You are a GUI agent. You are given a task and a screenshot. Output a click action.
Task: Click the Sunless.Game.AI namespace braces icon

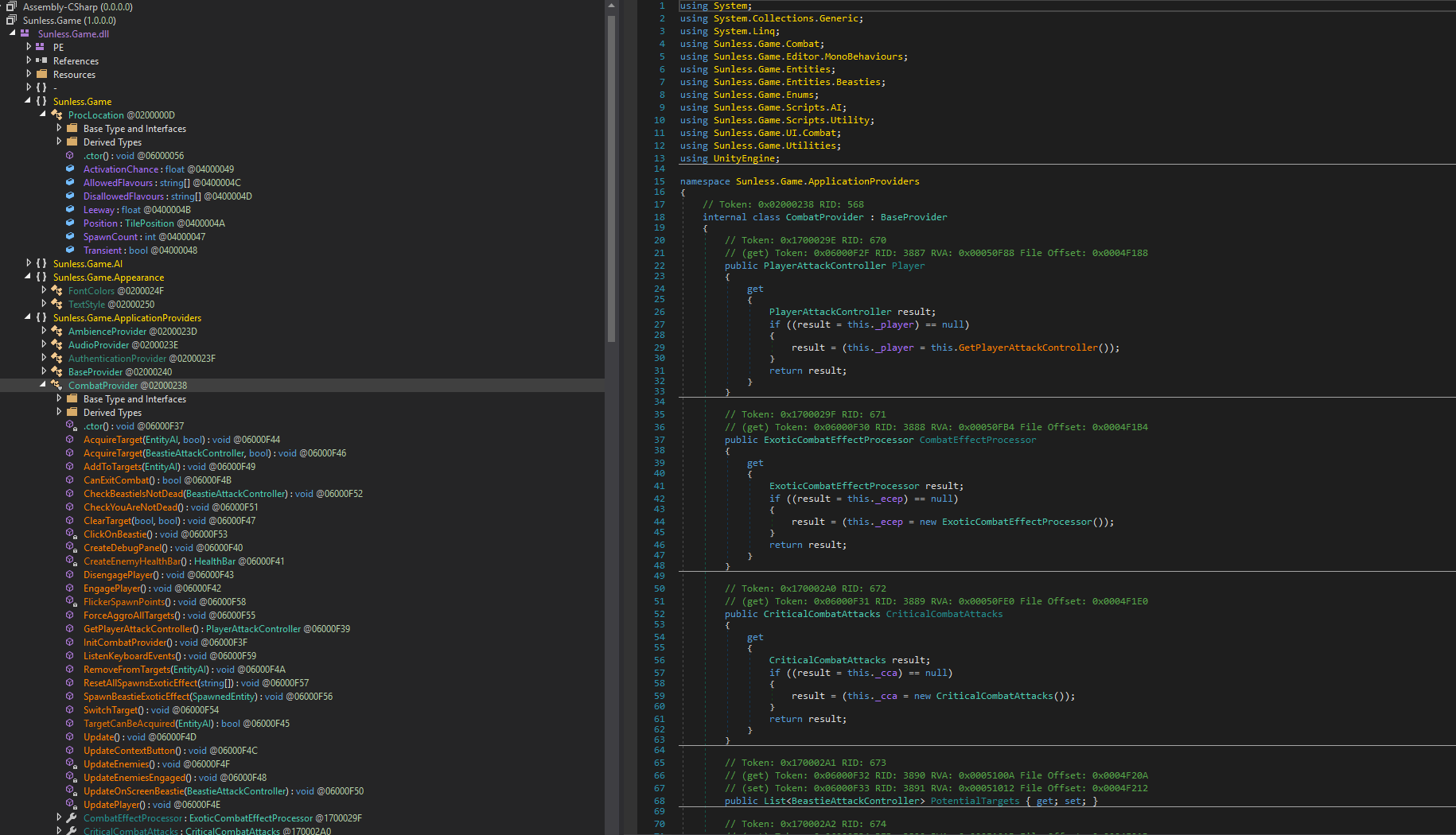41,263
